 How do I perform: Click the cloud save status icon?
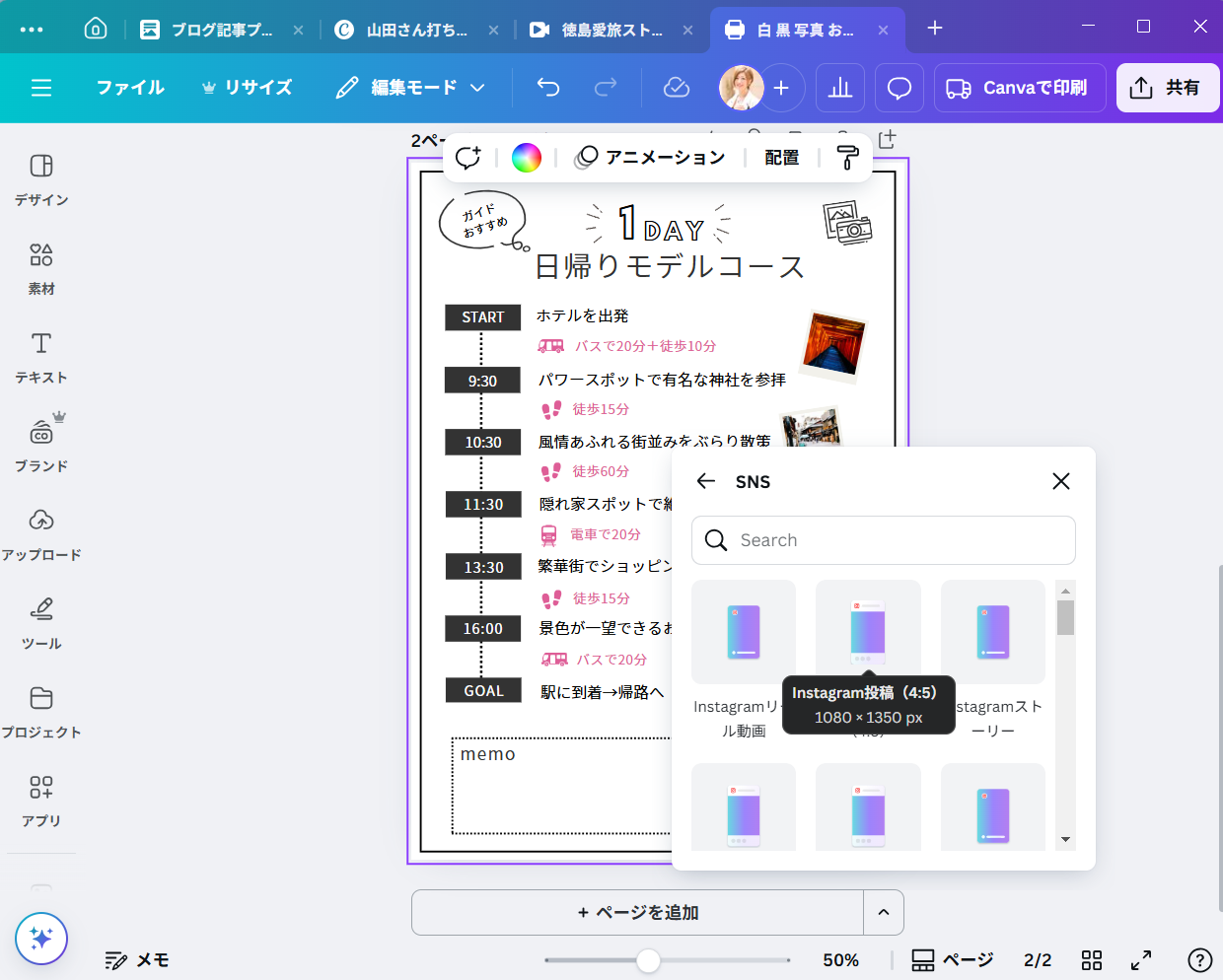tap(677, 88)
